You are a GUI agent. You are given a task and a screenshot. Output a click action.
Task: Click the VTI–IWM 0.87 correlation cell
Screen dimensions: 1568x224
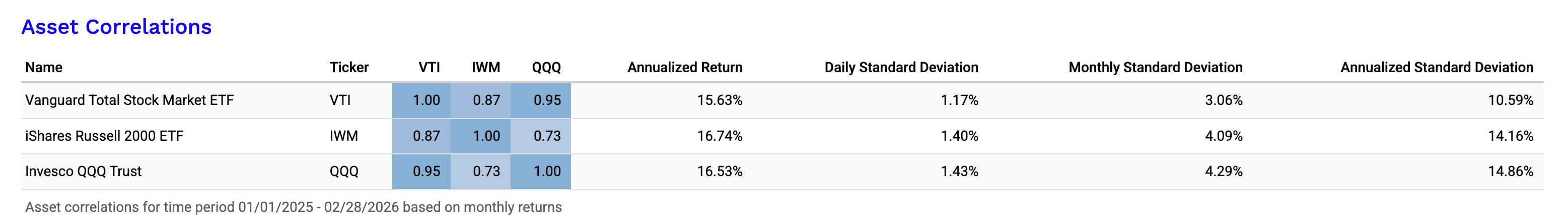point(481,100)
